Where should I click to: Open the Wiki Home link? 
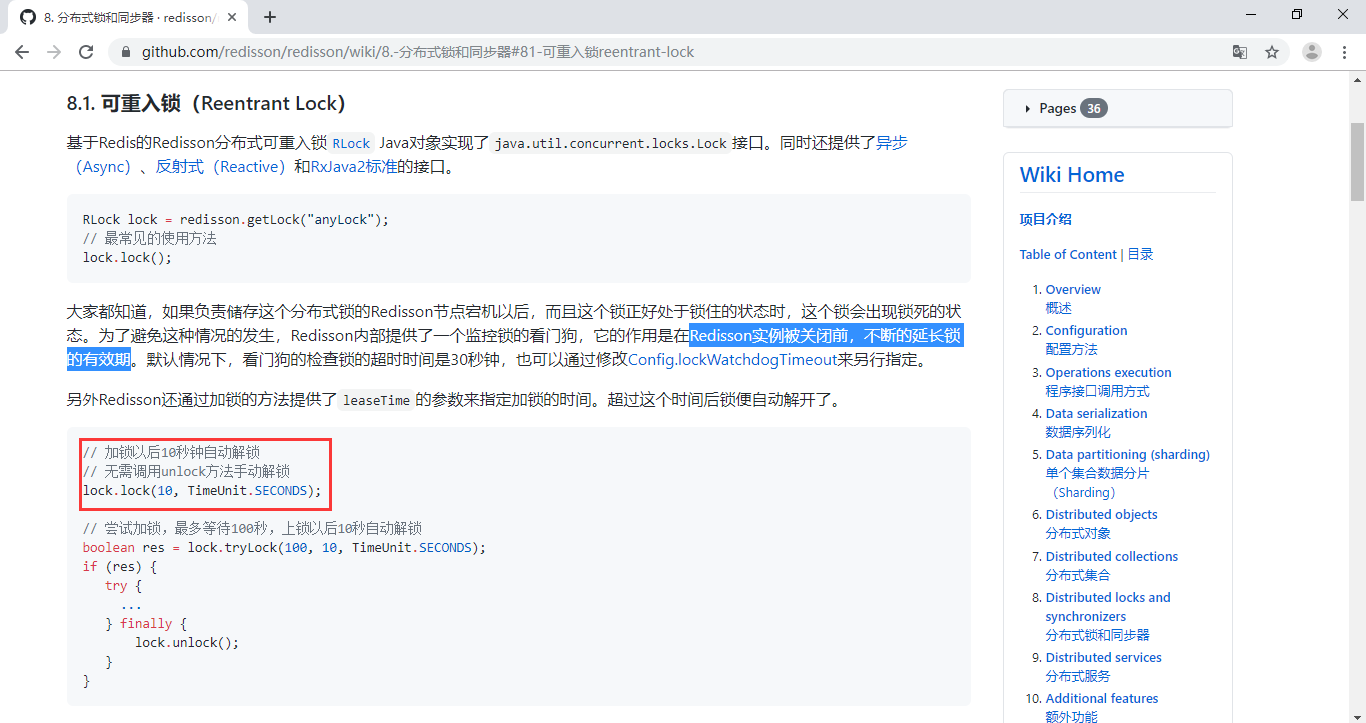[x=1072, y=175]
